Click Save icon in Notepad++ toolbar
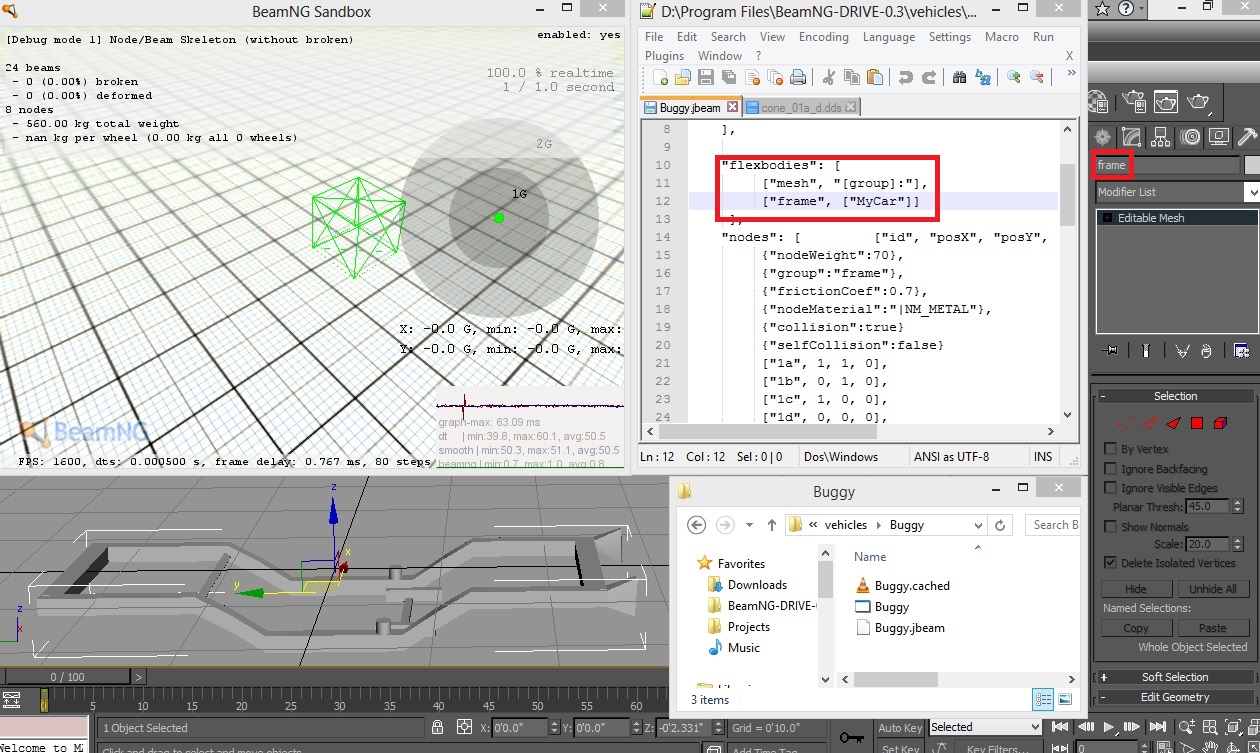Image resolution: width=1260 pixels, height=753 pixels. tap(706, 77)
